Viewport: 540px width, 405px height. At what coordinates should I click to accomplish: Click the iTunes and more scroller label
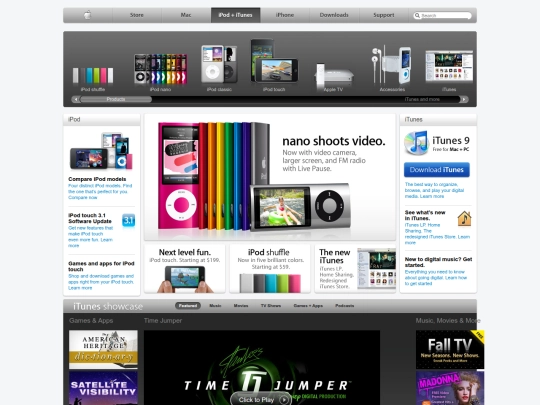click(422, 99)
